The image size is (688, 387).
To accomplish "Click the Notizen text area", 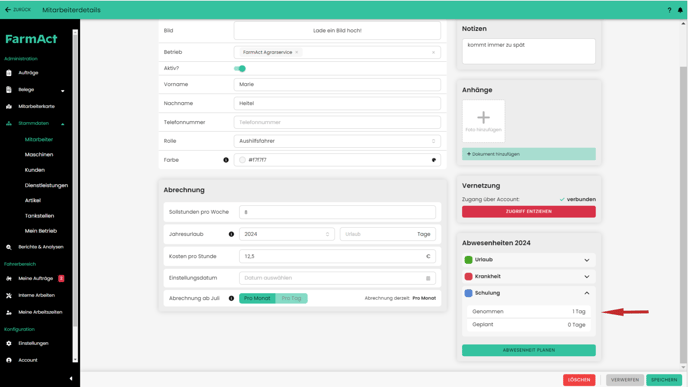I will pyautogui.click(x=529, y=51).
